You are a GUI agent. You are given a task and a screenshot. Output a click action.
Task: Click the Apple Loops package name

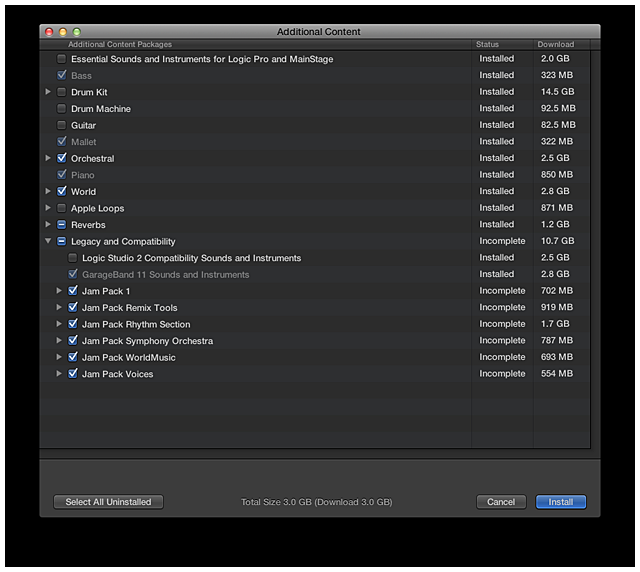tap(98, 208)
